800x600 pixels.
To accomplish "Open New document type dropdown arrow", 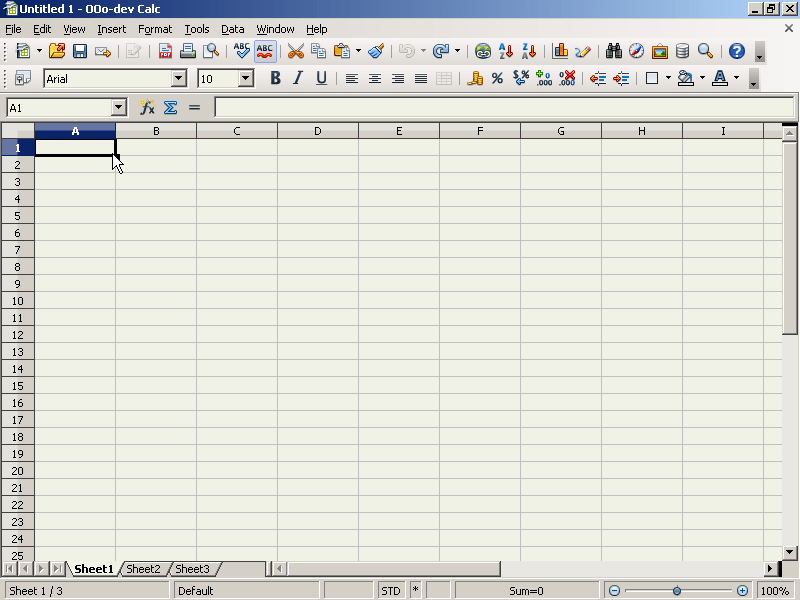I will (39, 51).
